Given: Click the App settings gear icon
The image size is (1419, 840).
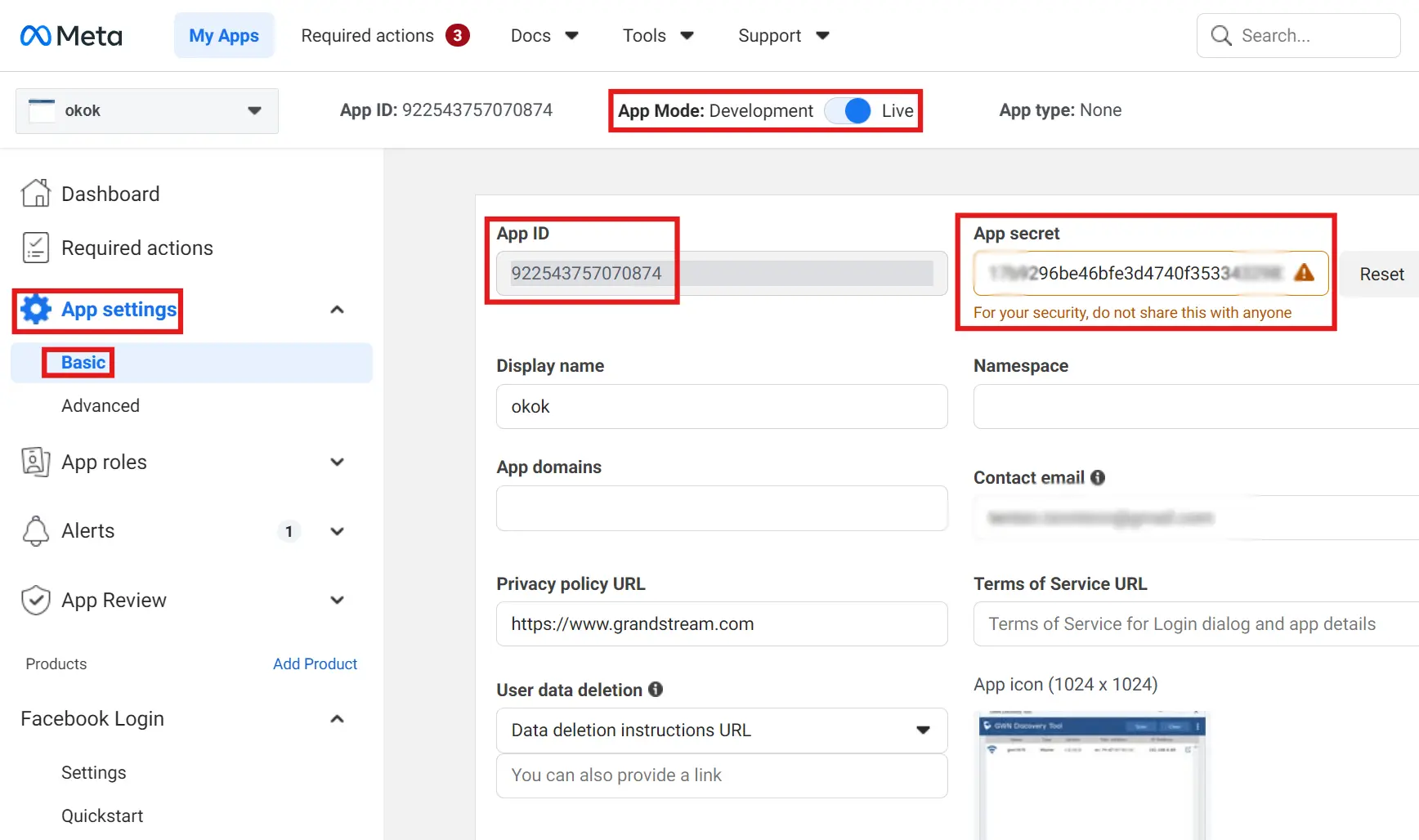Looking at the screenshot, I should pos(35,309).
